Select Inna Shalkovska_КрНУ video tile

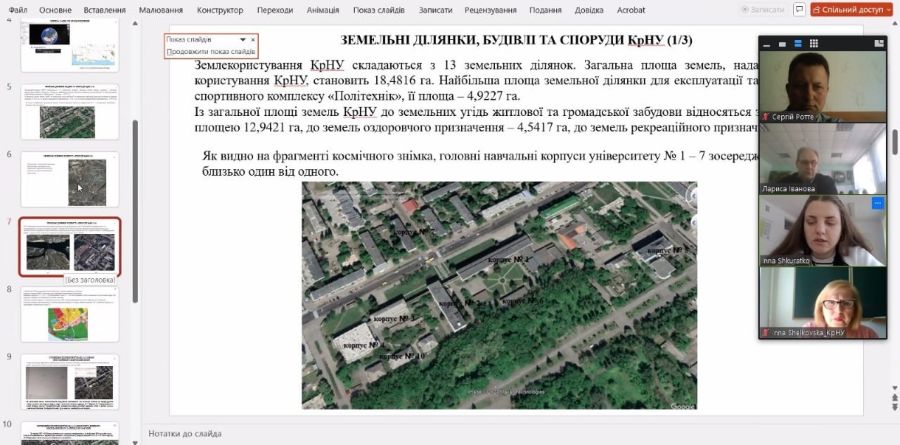(823, 303)
